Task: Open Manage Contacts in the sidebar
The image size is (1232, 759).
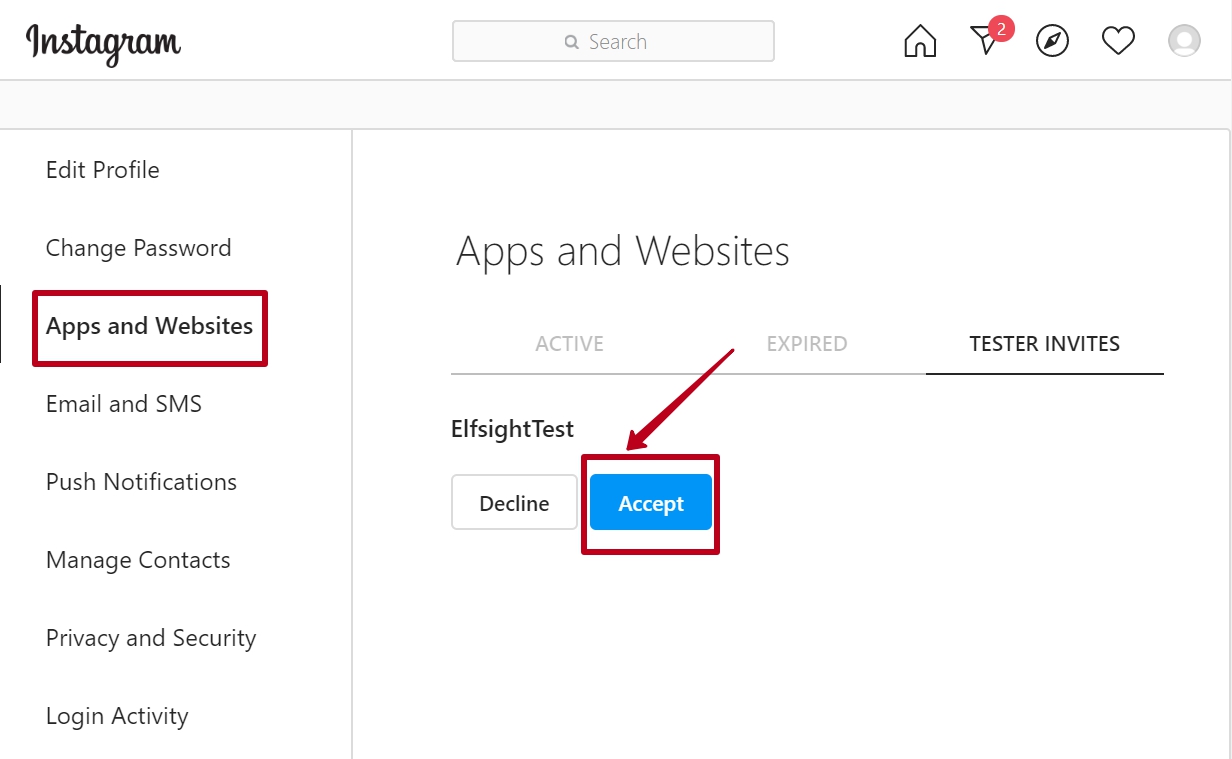Action: 138,560
